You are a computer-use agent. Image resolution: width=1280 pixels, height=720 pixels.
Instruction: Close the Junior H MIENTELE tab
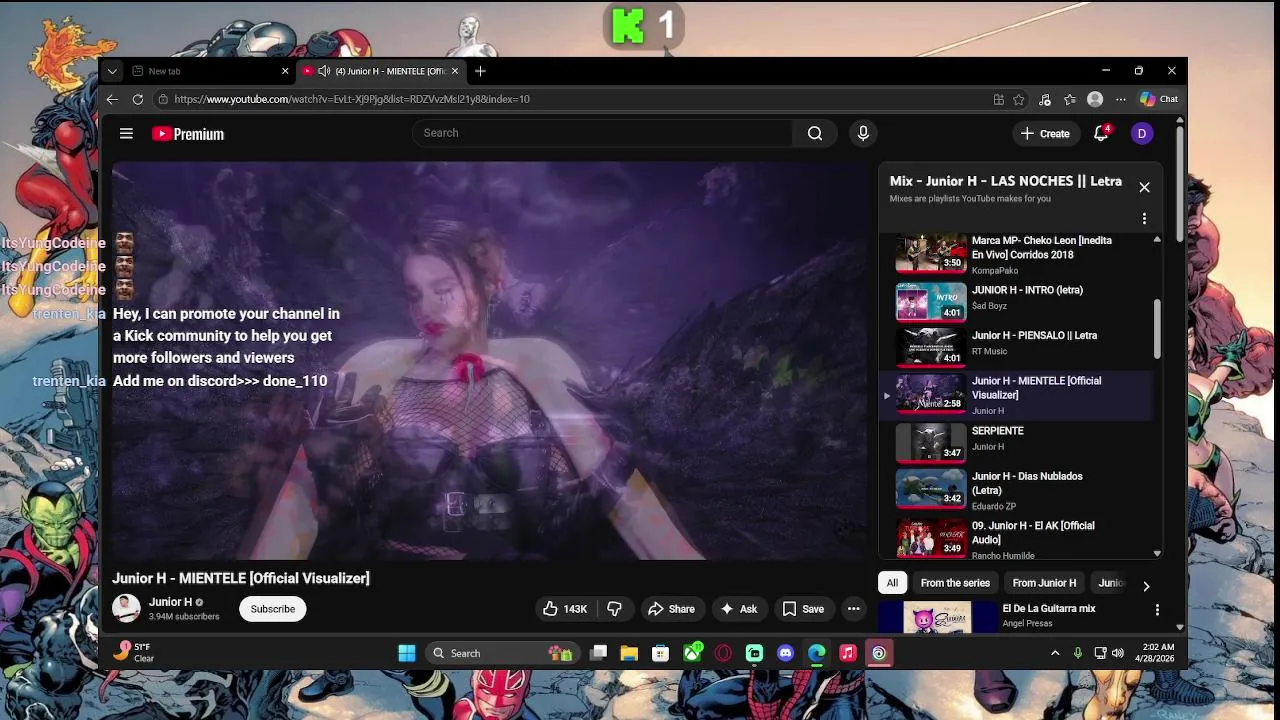pos(455,71)
